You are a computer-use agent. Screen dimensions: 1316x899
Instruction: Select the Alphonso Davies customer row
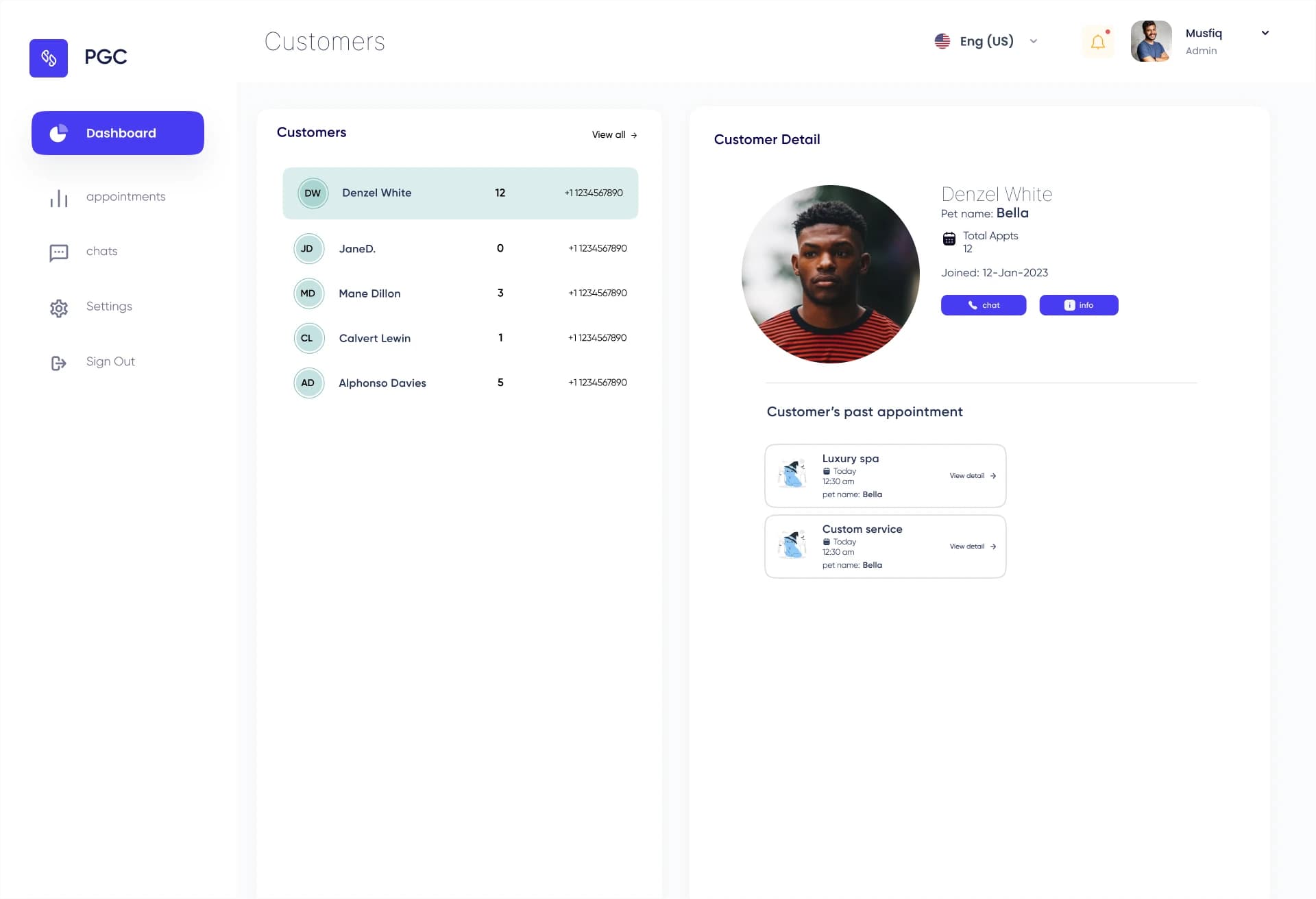pos(461,383)
